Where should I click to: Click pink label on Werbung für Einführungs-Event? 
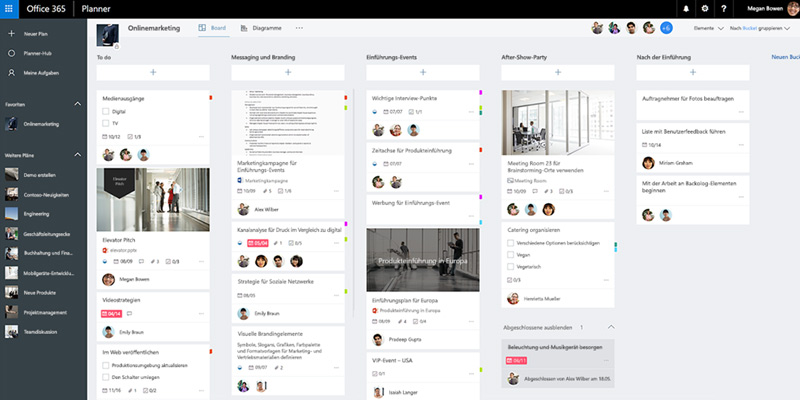481,197
